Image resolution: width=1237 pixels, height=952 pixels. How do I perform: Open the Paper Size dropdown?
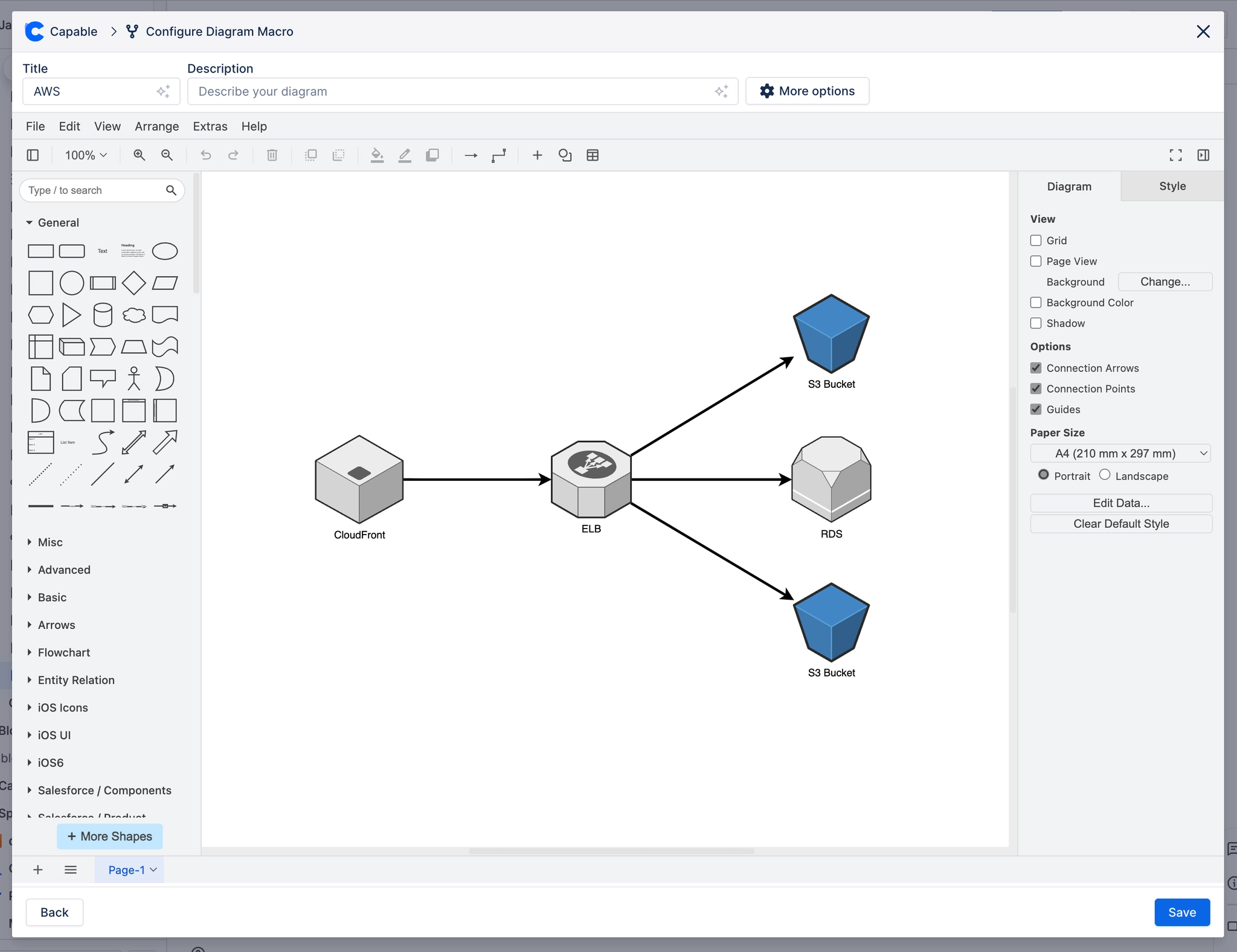1120,453
